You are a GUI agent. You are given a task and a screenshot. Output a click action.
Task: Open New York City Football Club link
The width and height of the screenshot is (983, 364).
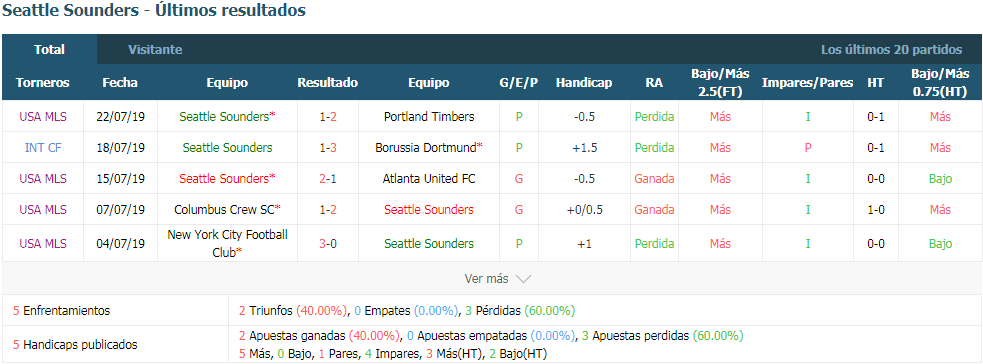pyautogui.click(x=227, y=243)
